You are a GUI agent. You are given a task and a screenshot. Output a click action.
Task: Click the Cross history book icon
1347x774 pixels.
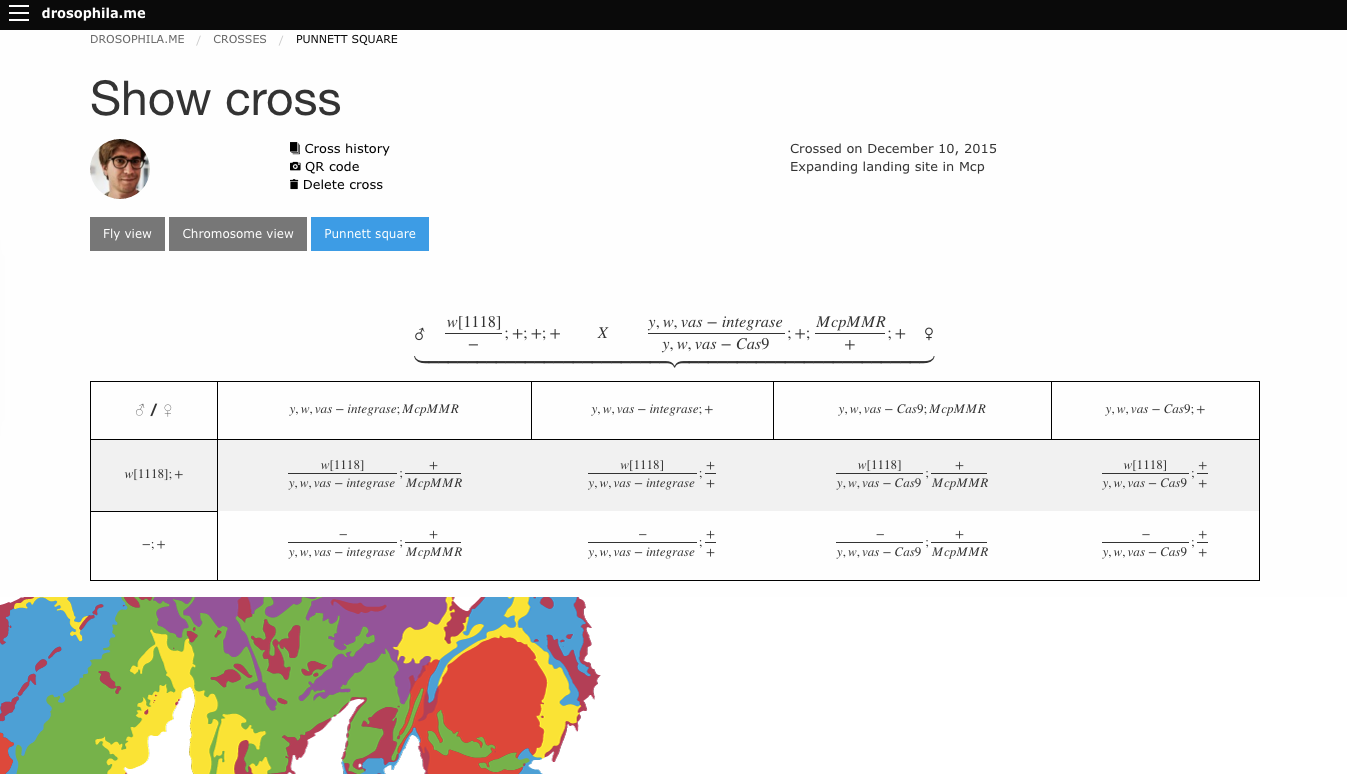[295, 148]
